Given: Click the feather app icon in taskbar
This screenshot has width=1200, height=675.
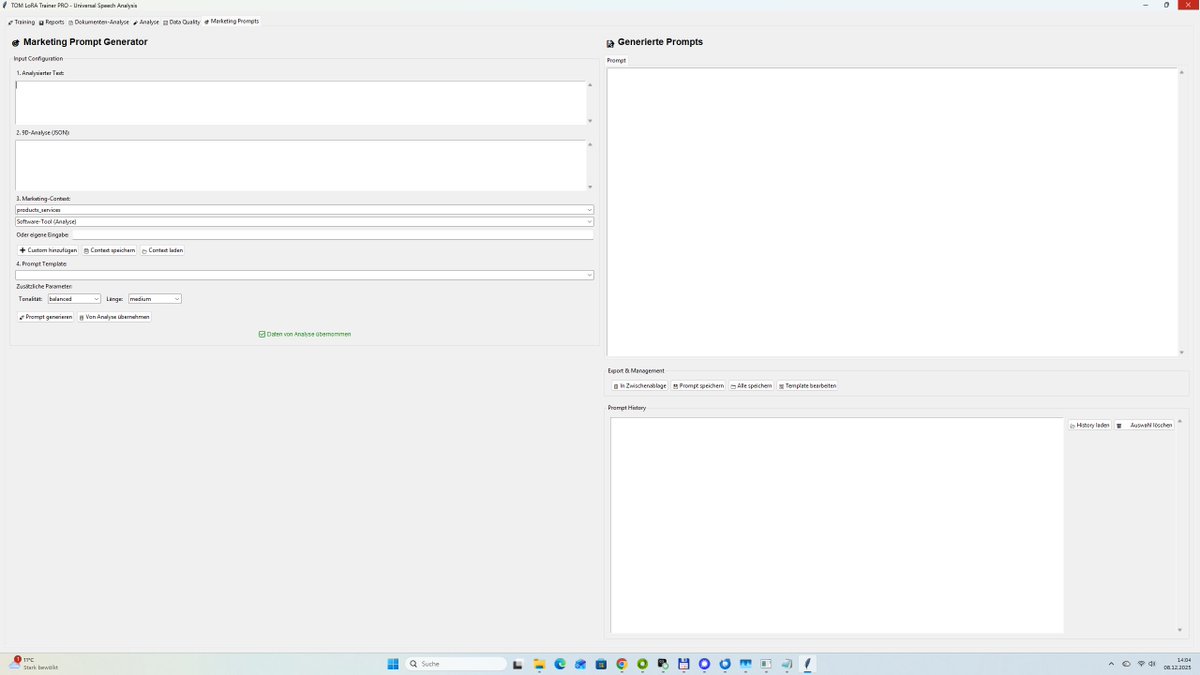Looking at the screenshot, I should [808, 664].
